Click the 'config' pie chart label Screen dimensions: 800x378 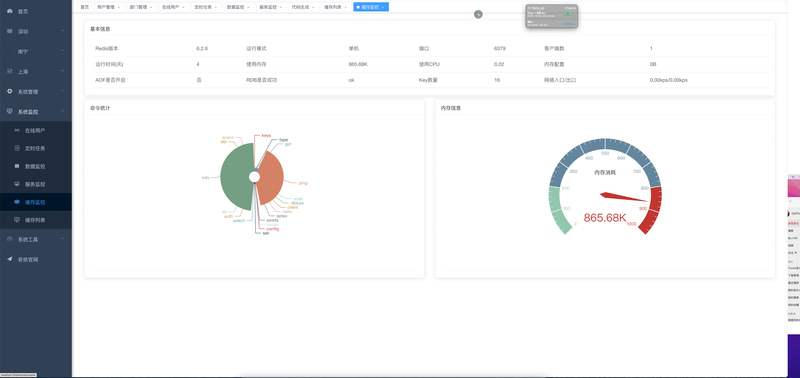pos(272,229)
